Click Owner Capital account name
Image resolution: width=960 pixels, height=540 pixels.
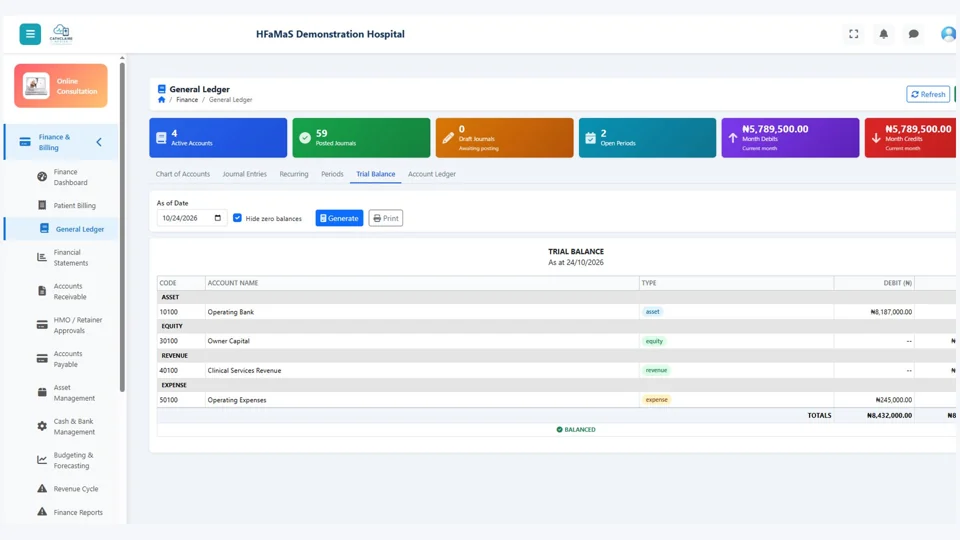(228, 341)
